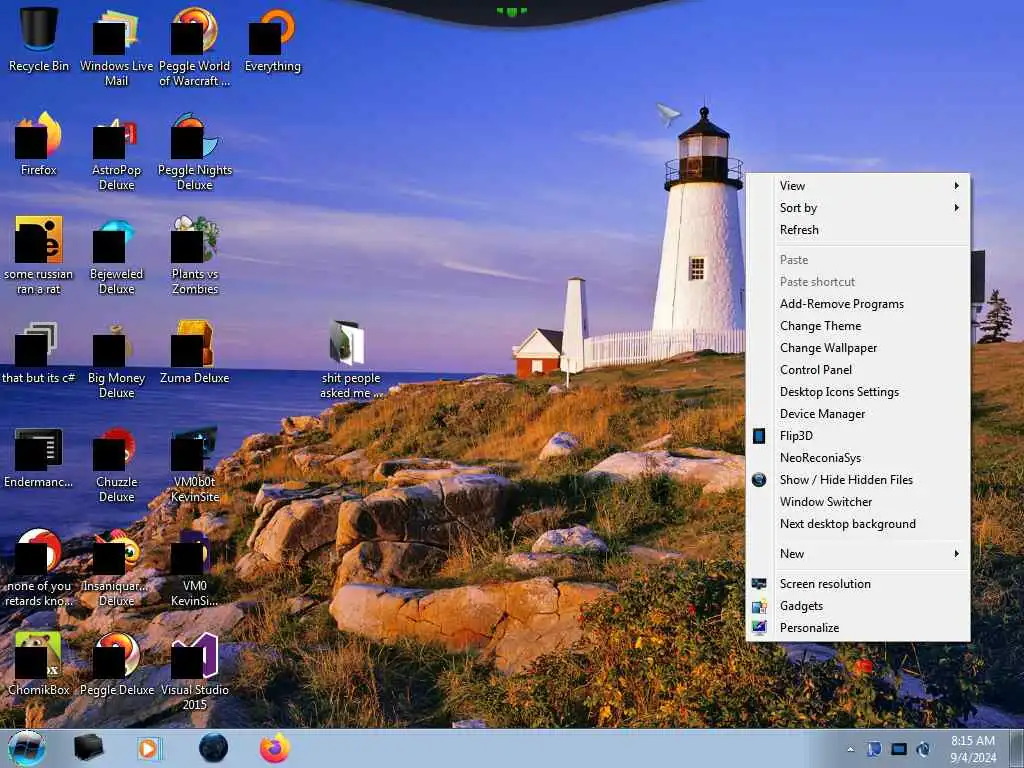This screenshot has width=1024, height=768.
Task: Select the Peggle Deluxe desktop icon
Action: coord(116,663)
